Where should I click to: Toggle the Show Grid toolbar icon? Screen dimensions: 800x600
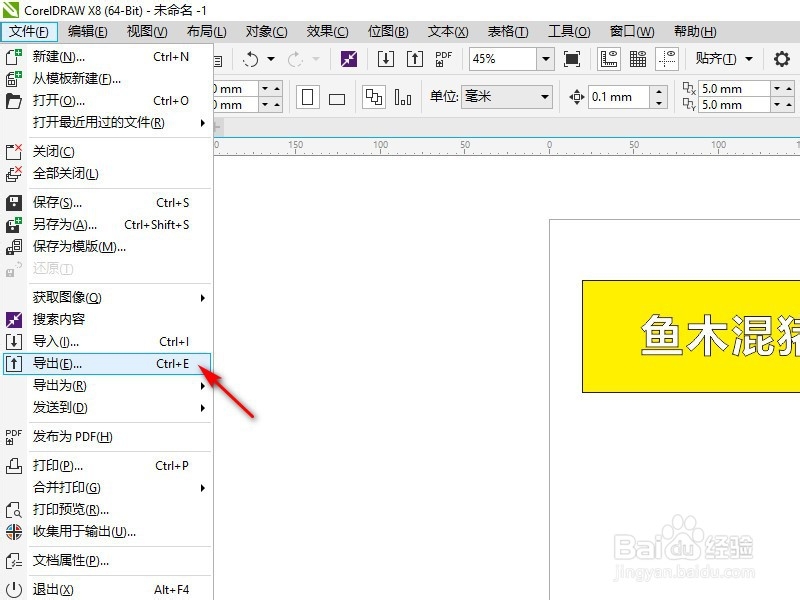[638, 59]
